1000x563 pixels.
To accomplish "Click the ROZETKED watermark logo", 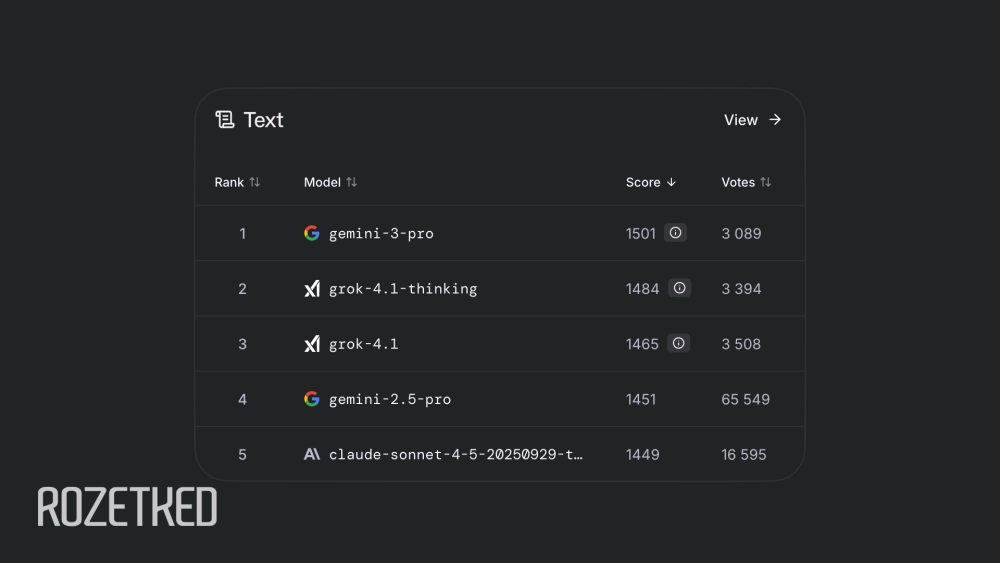I will click(127, 507).
